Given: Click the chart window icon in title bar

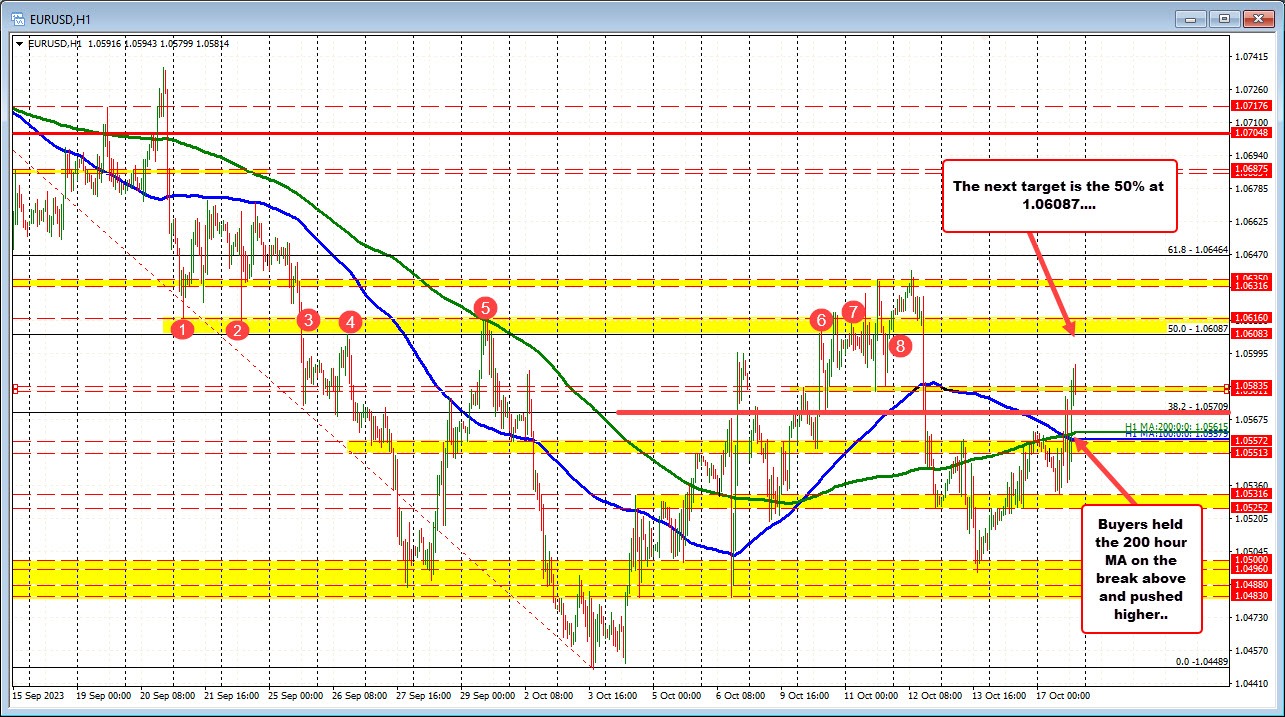Looking at the screenshot, I should click(x=17, y=17).
